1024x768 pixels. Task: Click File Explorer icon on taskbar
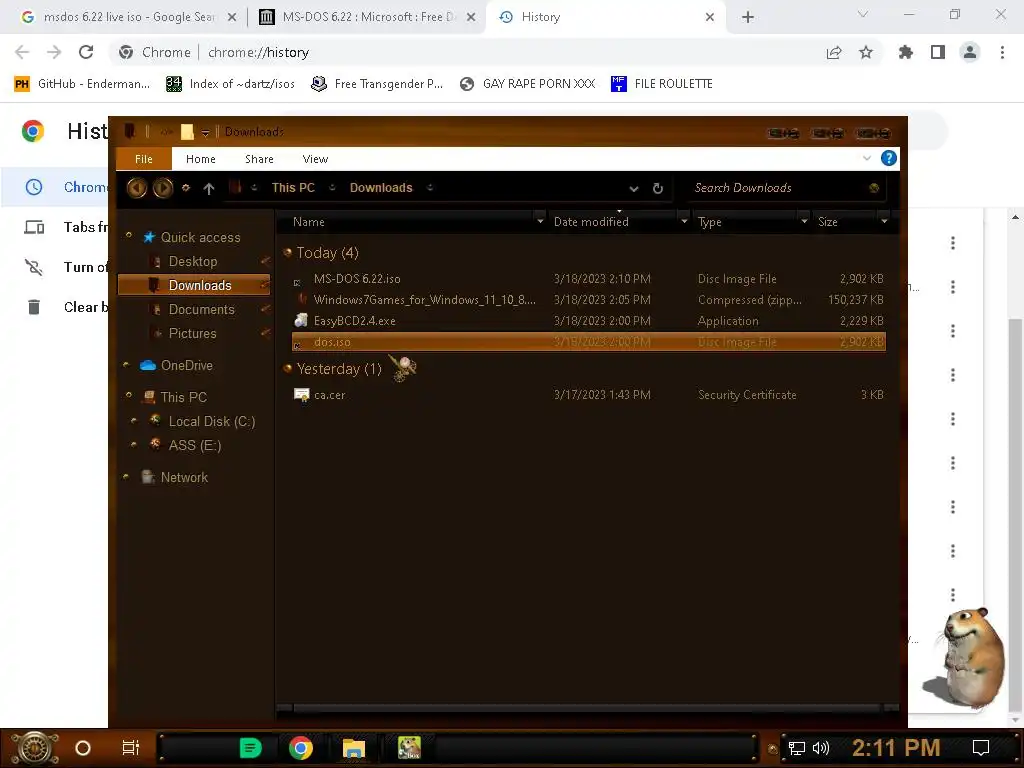[353, 748]
